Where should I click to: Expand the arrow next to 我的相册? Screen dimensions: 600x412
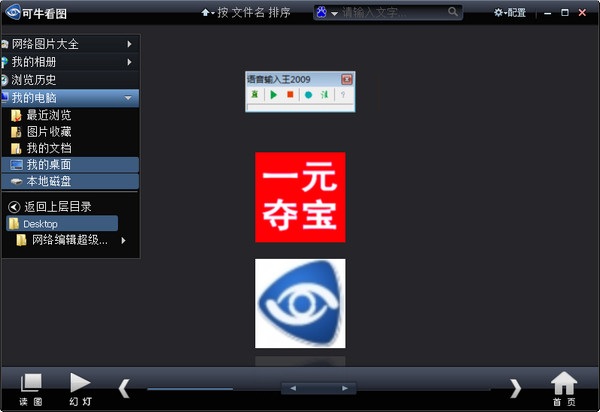click(x=129, y=62)
